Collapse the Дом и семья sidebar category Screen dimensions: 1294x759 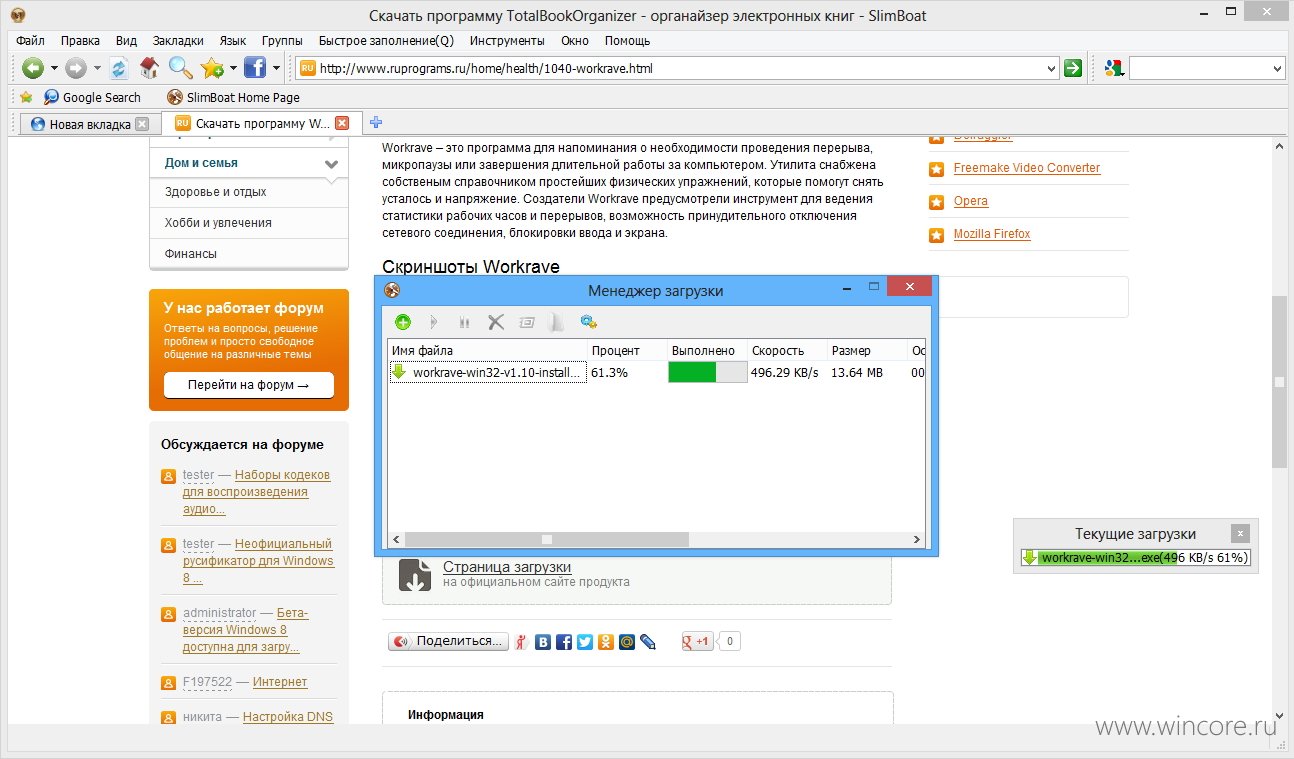(x=332, y=164)
